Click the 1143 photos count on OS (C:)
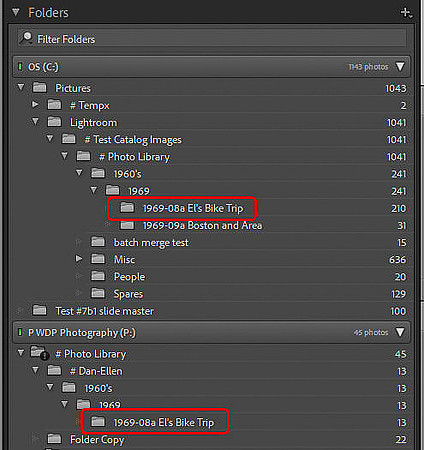This screenshot has height=450, width=424. click(x=368, y=67)
